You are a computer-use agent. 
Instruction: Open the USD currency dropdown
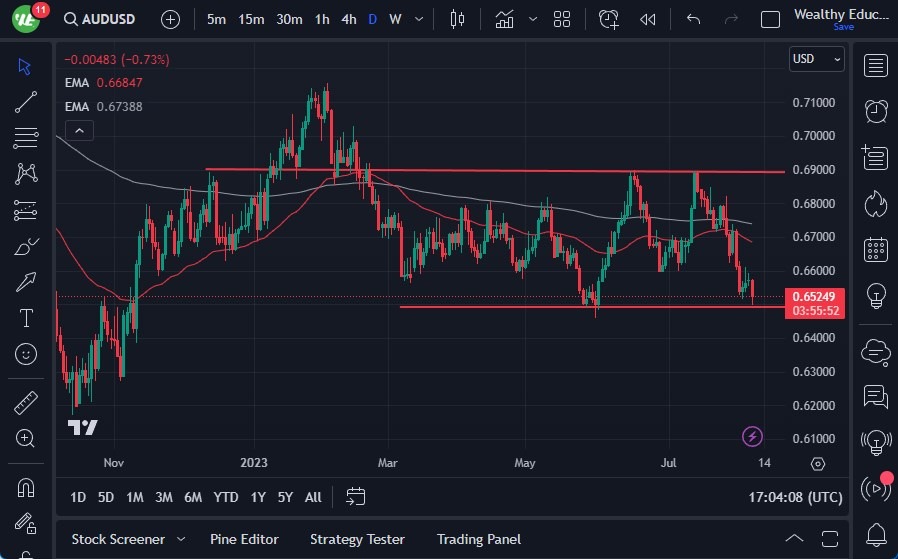816,59
